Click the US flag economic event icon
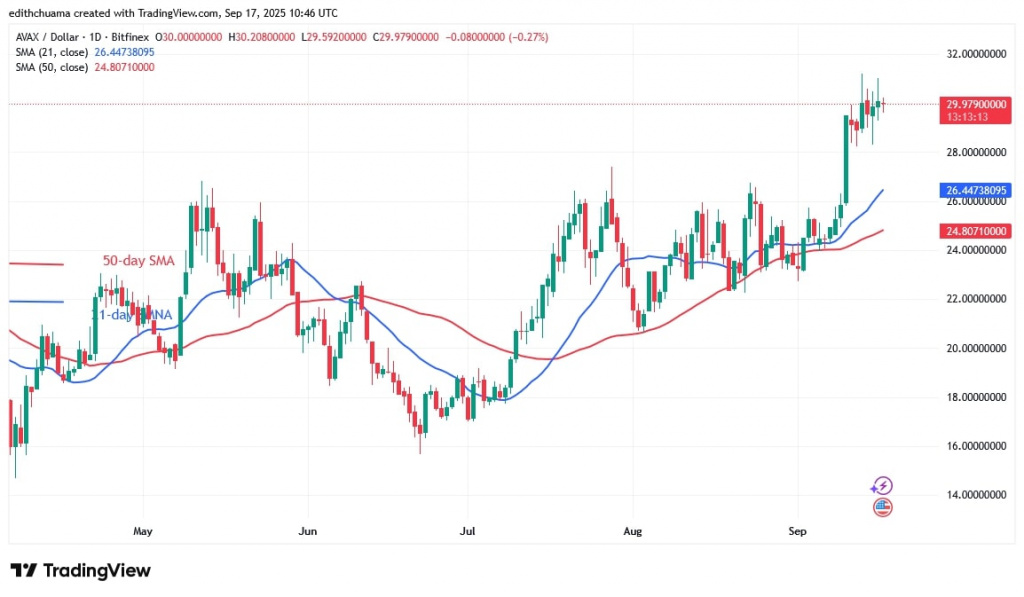This screenshot has height=597, width=1024. (882, 507)
